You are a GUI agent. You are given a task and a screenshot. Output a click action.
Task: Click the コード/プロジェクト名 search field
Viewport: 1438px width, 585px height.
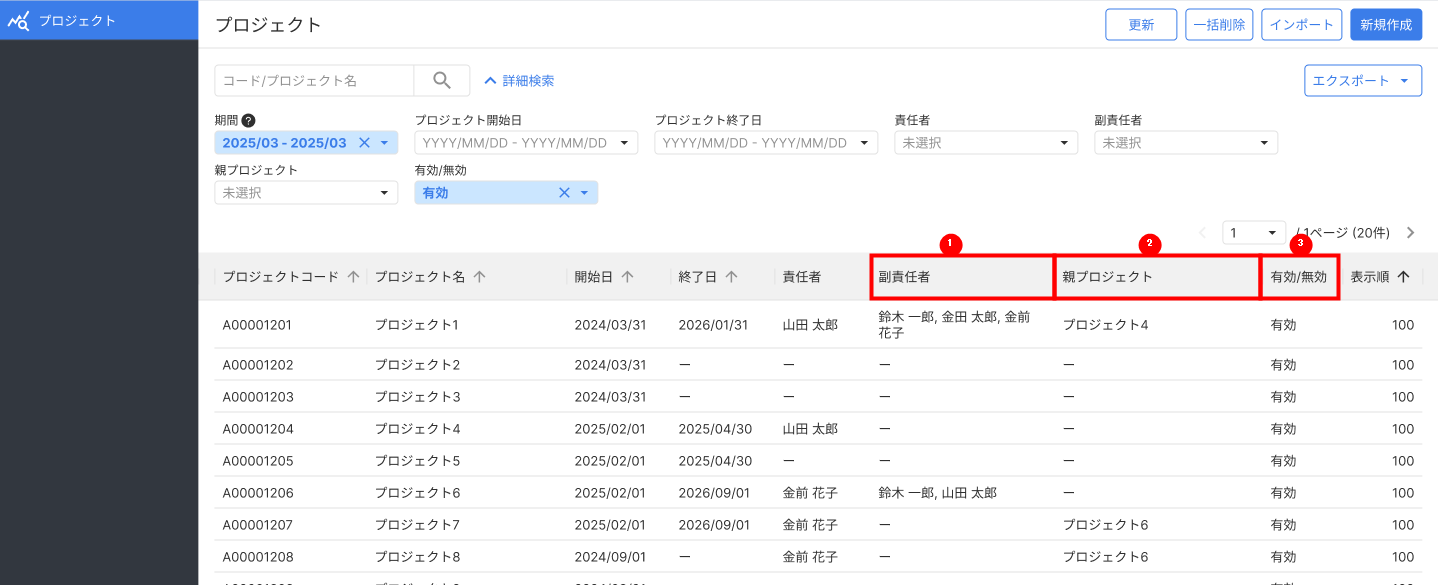[313, 80]
